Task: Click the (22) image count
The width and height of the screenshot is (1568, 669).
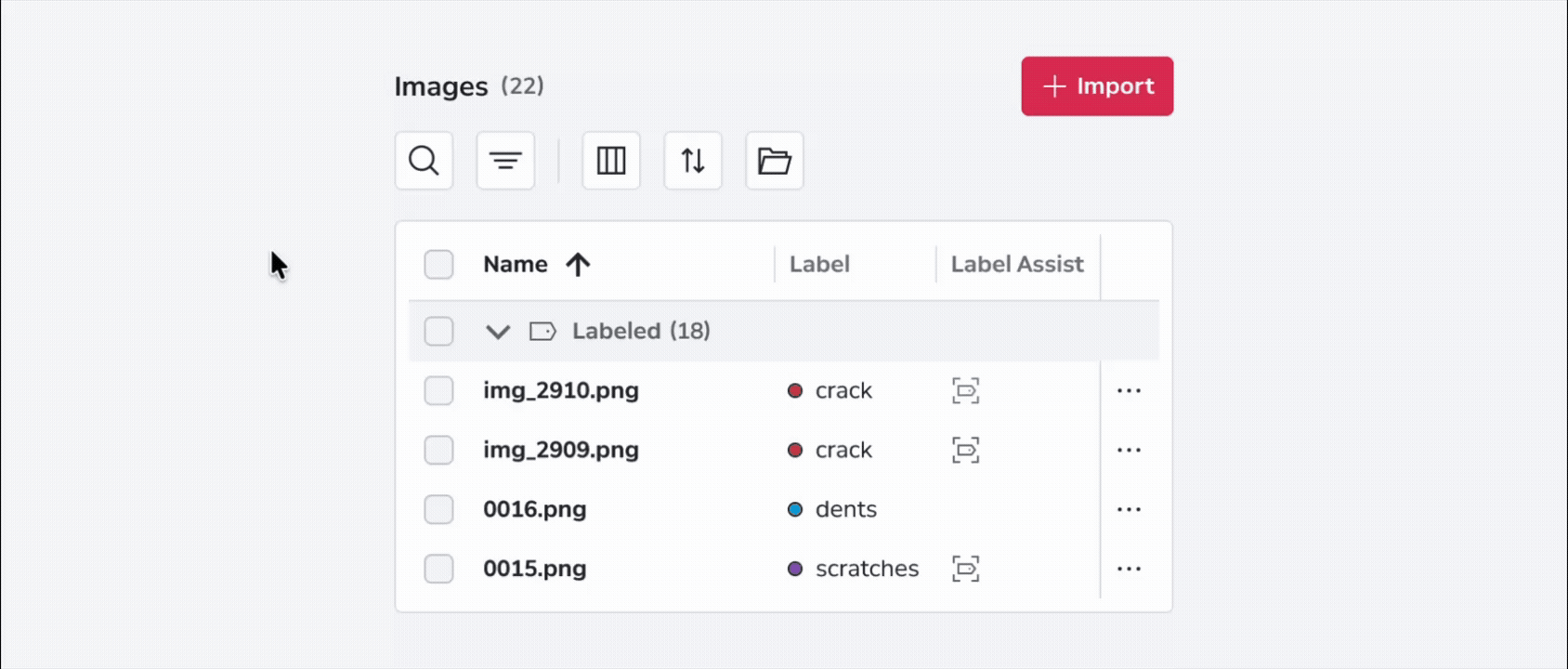Action: click(x=522, y=86)
